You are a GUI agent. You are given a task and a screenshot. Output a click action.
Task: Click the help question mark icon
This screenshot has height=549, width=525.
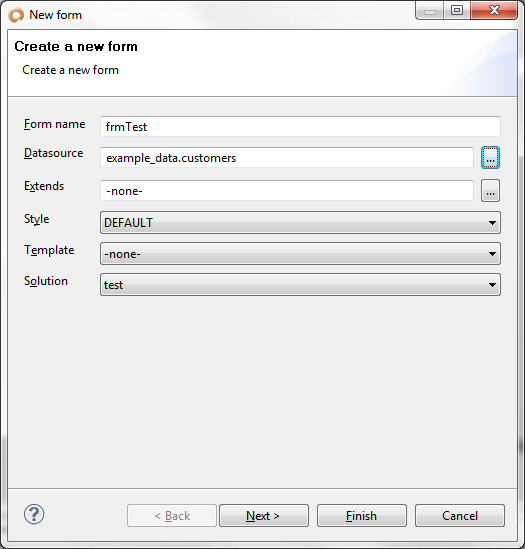click(34, 514)
